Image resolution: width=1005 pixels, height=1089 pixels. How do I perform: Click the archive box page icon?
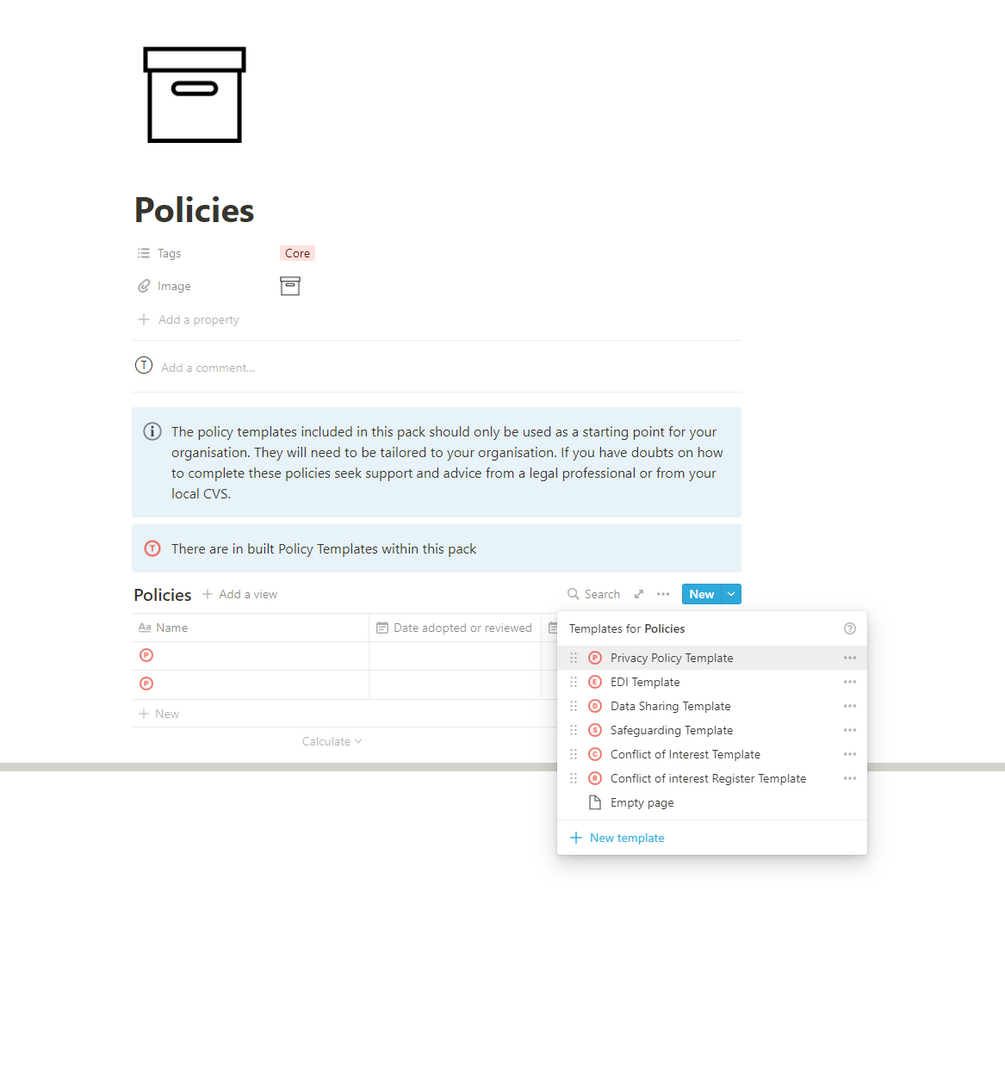pos(195,95)
